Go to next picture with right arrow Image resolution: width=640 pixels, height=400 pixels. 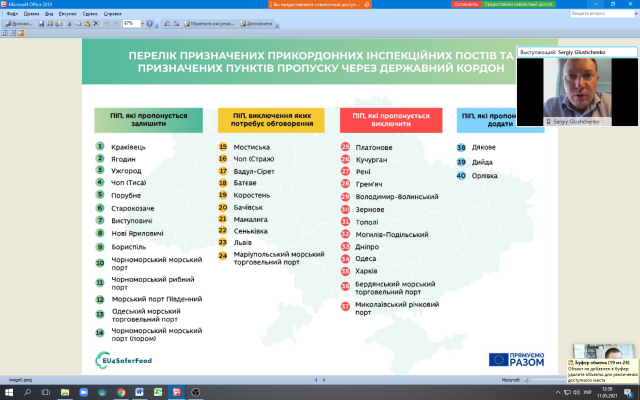(x=324, y=380)
